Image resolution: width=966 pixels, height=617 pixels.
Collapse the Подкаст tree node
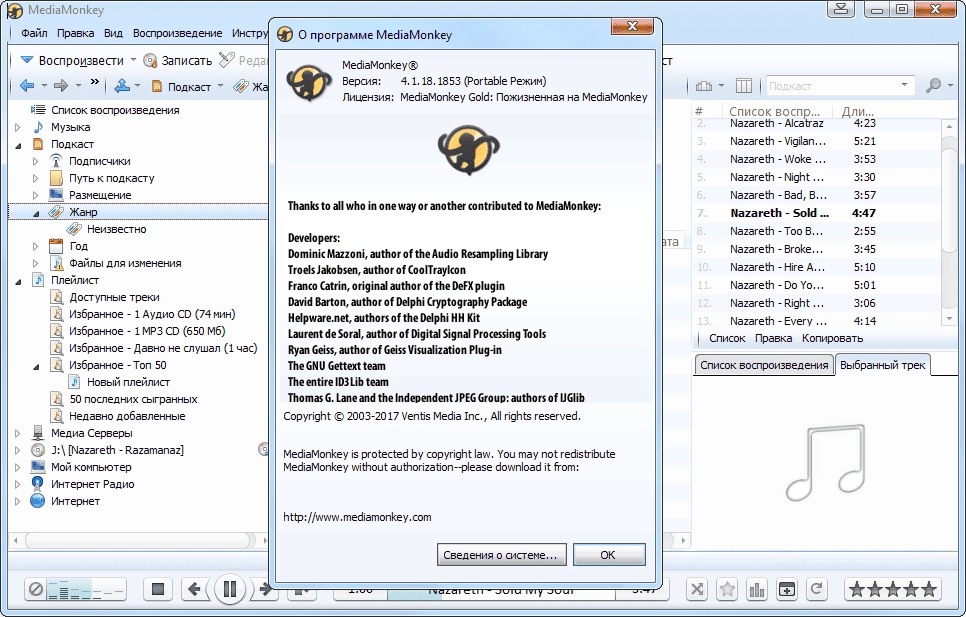18,145
